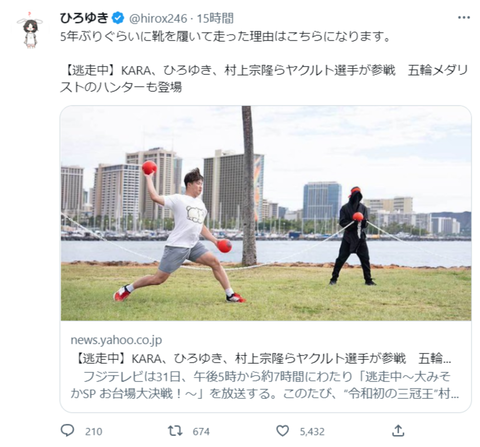Click the tweet text about 靴を履いて走った理由
This screenshot has width=480, height=447.
click(x=225, y=36)
